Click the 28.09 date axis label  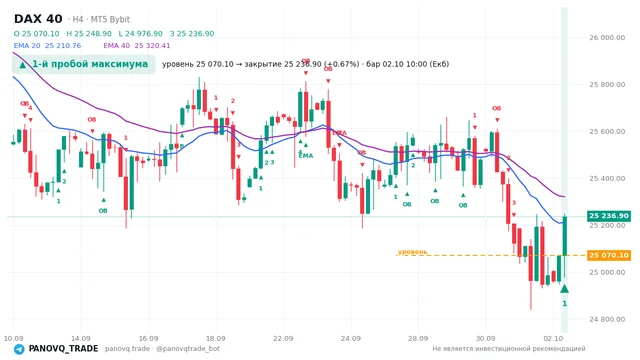[418, 338]
